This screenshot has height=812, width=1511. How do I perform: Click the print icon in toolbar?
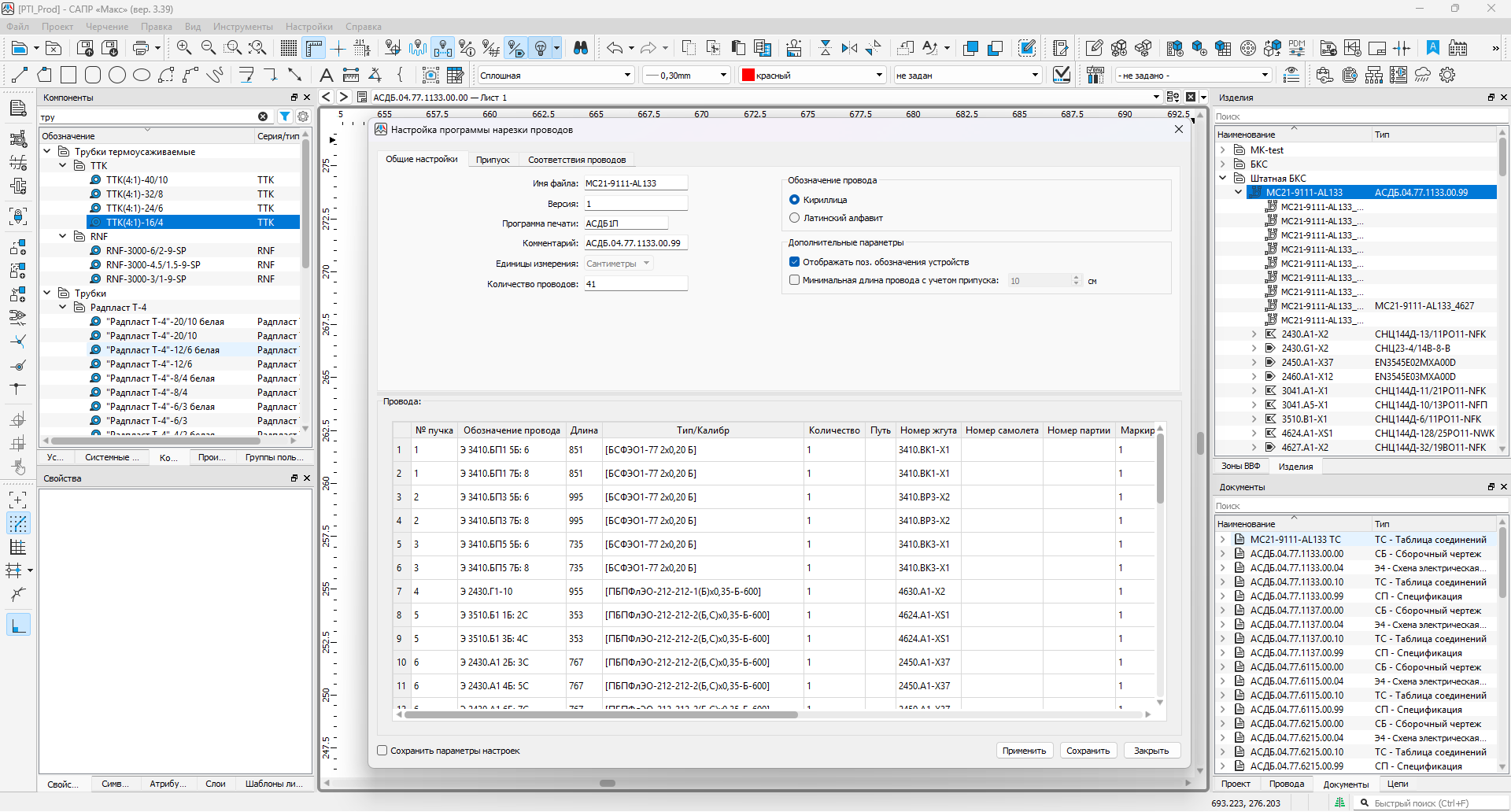tap(140, 48)
